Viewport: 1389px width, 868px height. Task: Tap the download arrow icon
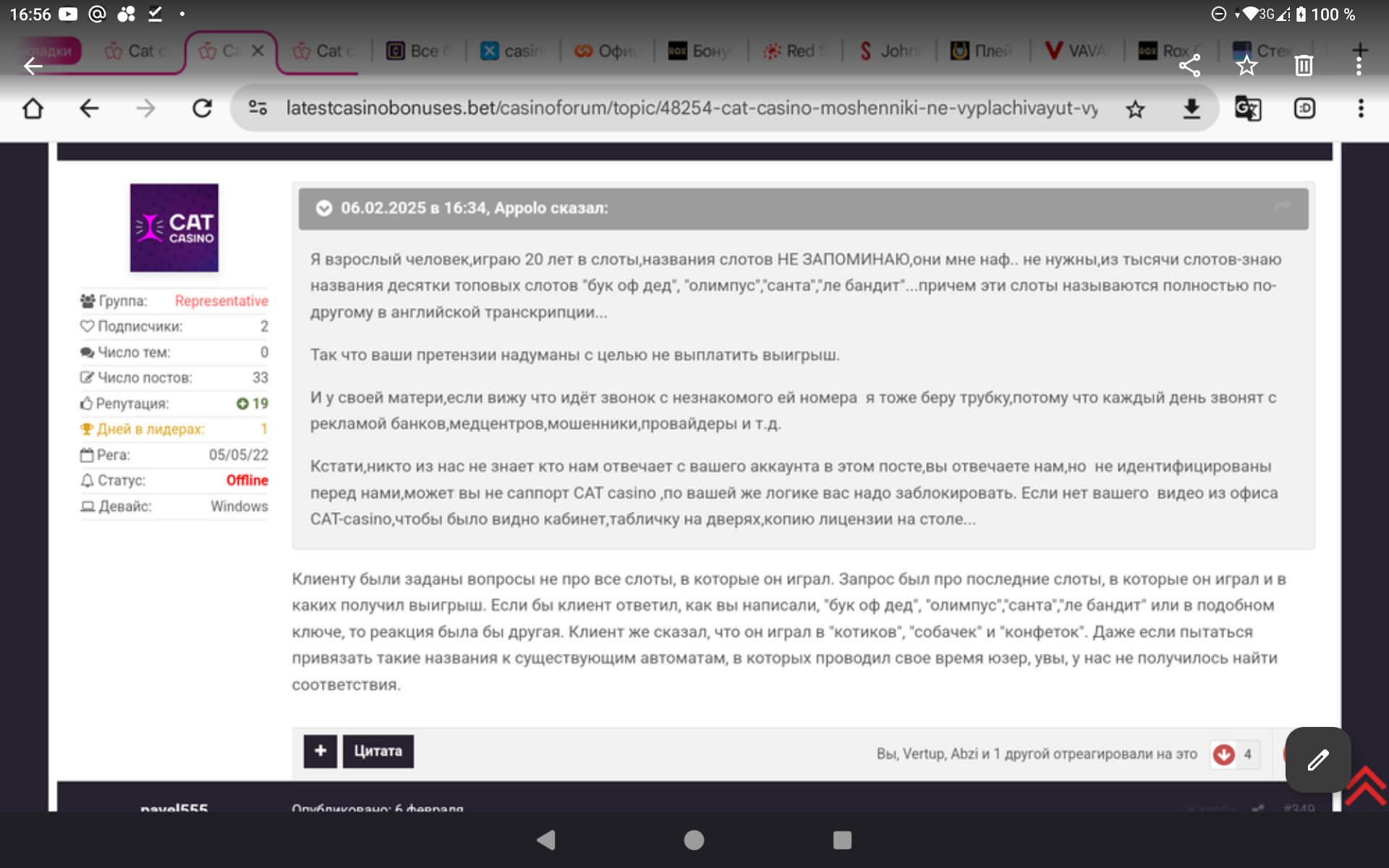[x=1191, y=109]
